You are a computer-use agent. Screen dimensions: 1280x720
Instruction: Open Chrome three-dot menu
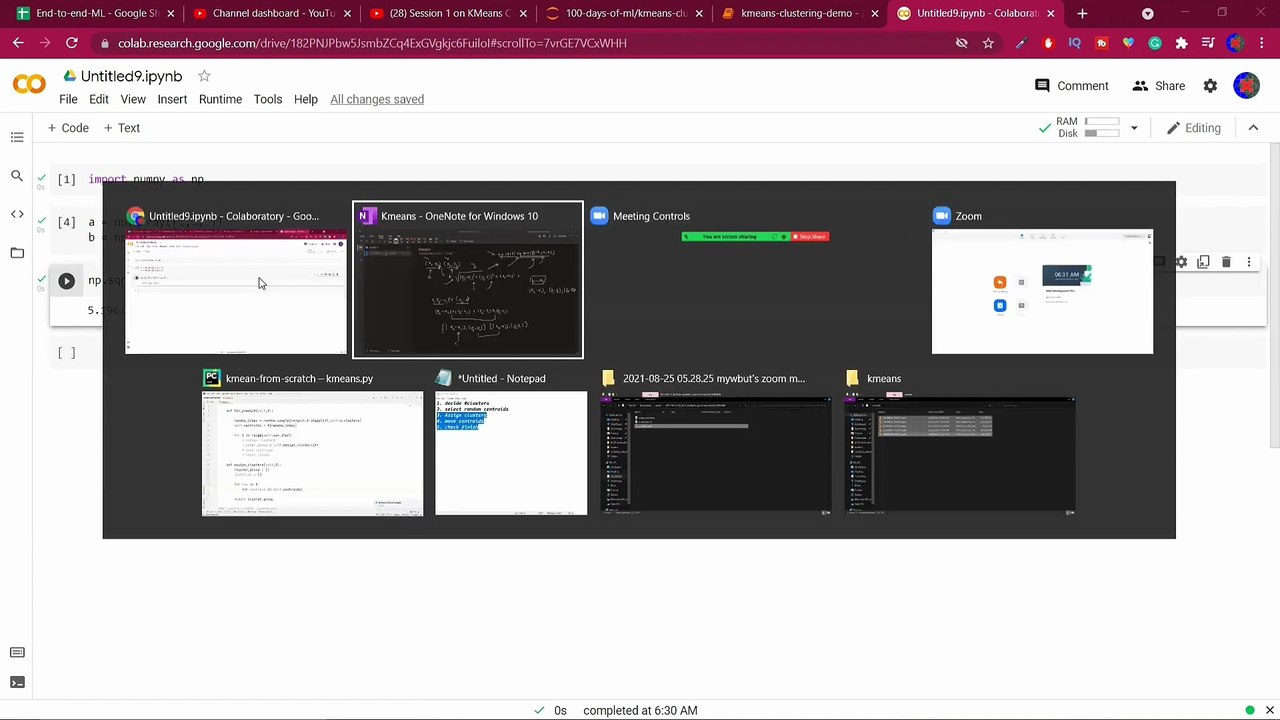pos(1263,43)
